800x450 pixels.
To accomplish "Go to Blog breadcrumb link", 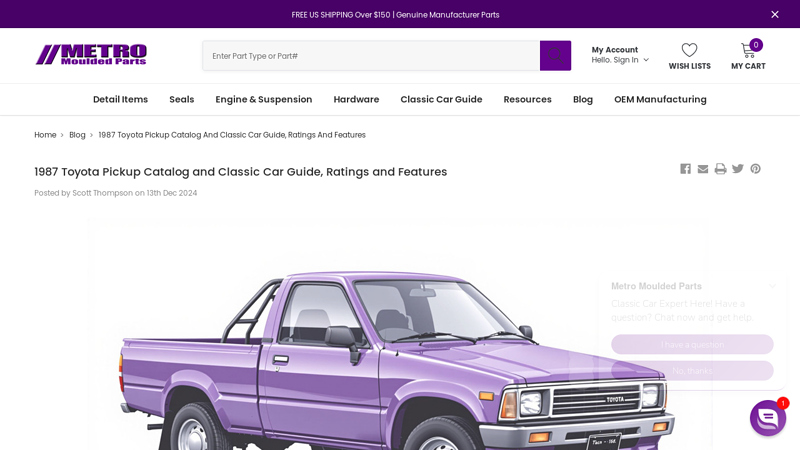I will 77,135.
